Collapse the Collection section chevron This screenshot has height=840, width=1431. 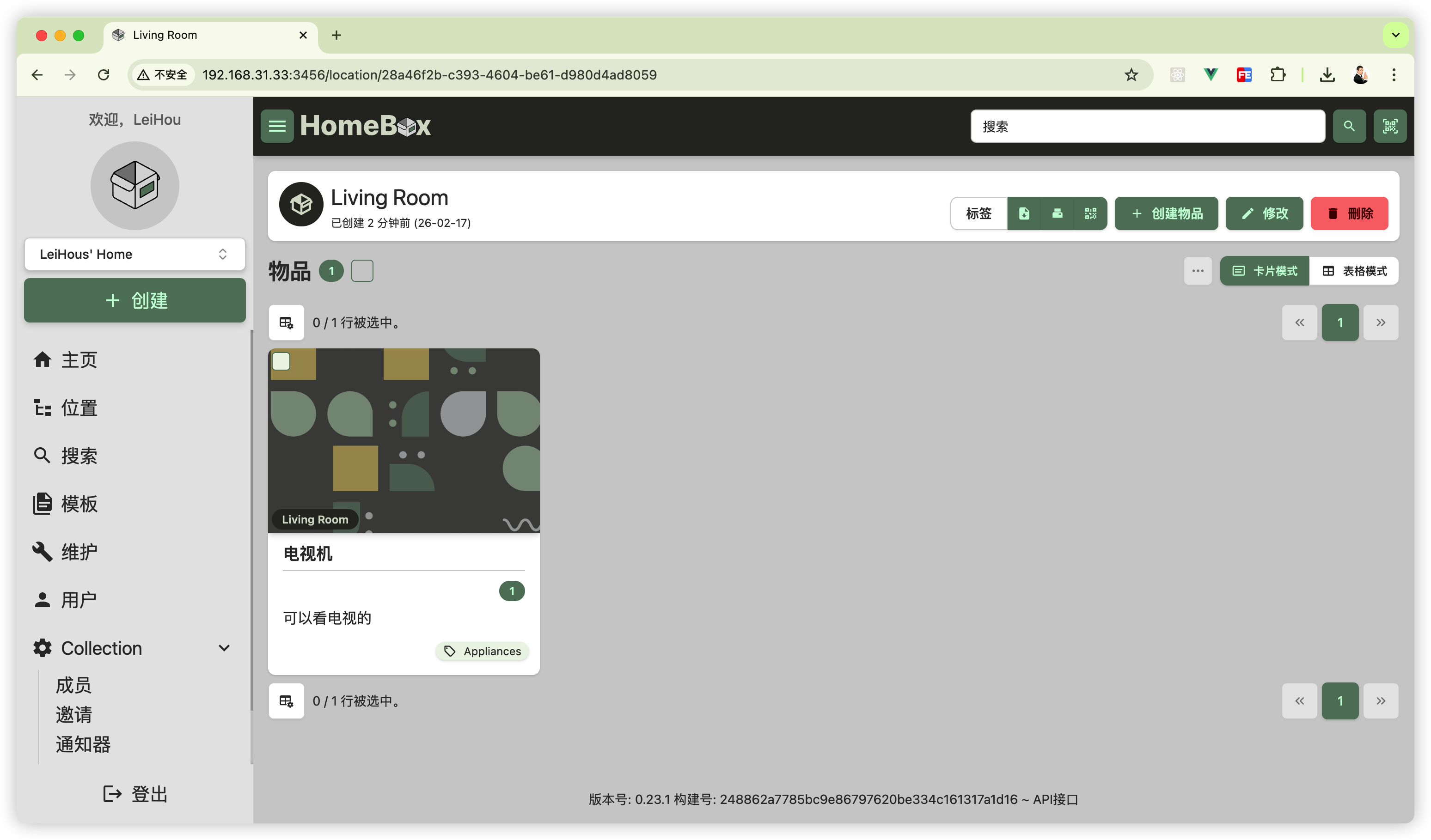pyautogui.click(x=224, y=648)
